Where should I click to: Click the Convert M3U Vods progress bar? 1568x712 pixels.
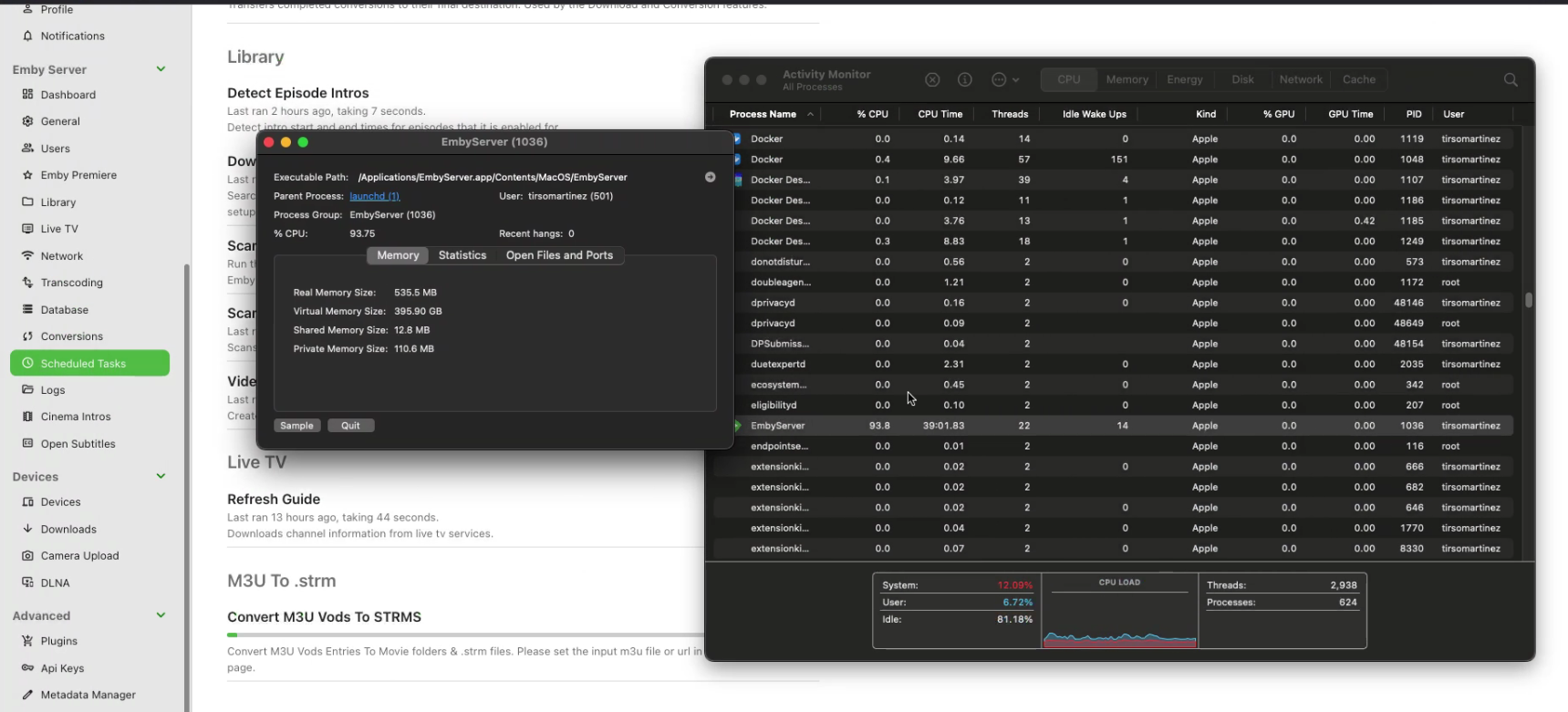pyautogui.click(x=465, y=635)
